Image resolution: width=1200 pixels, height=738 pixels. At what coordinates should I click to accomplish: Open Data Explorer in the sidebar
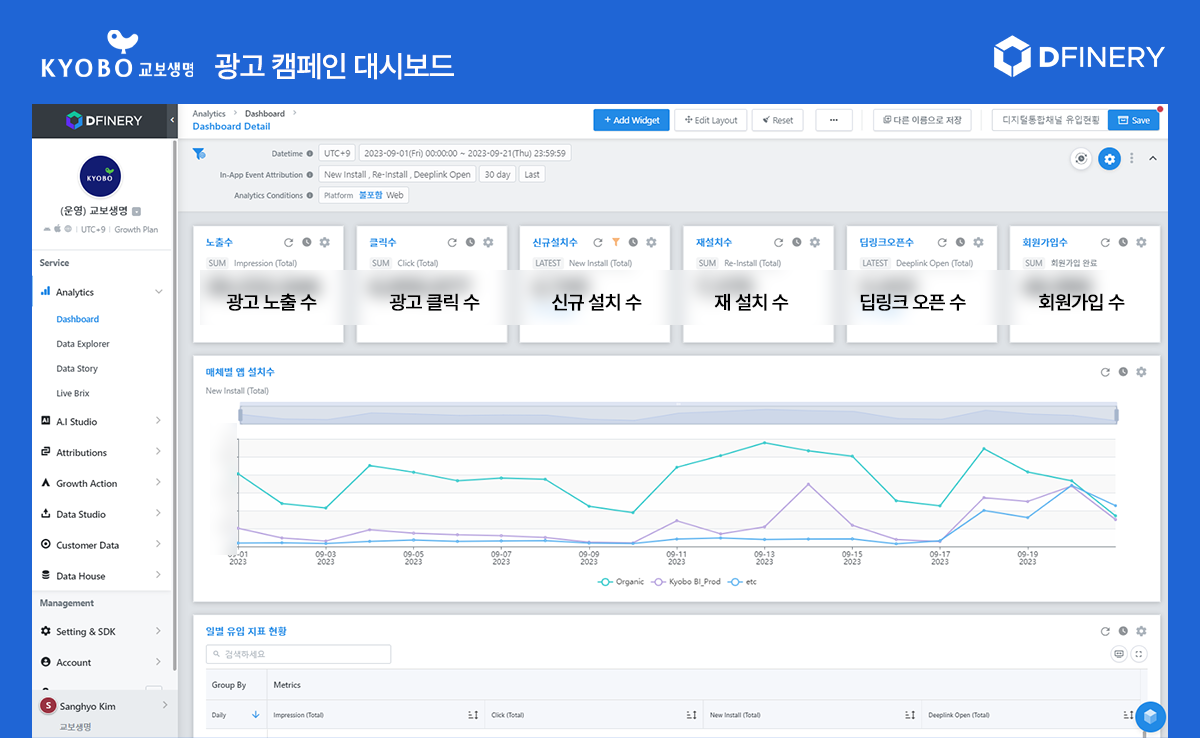83,344
